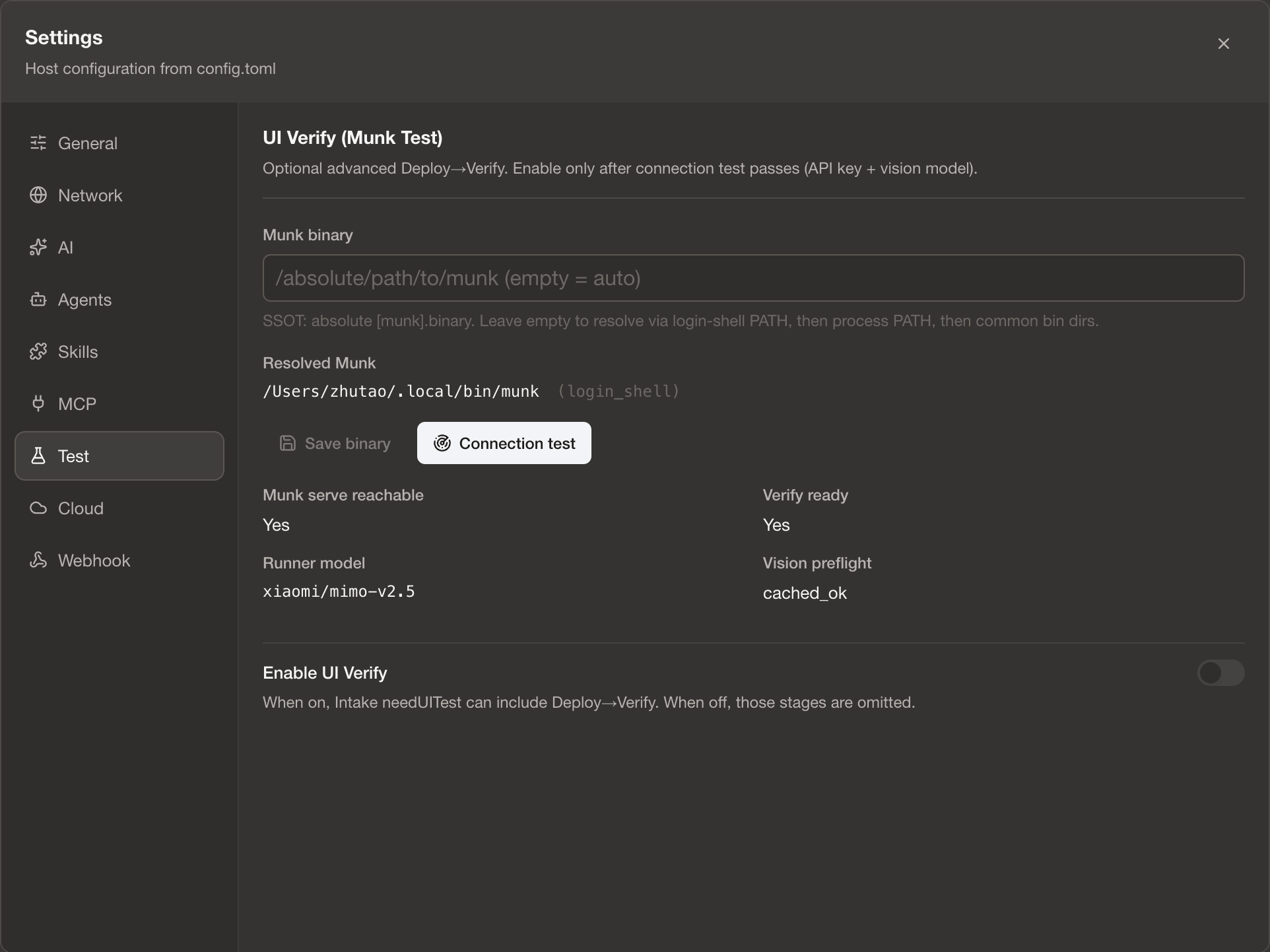The width and height of the screenshot is (1270, 952).
Task: Click the Network globe icon
Action: [38, 195]
